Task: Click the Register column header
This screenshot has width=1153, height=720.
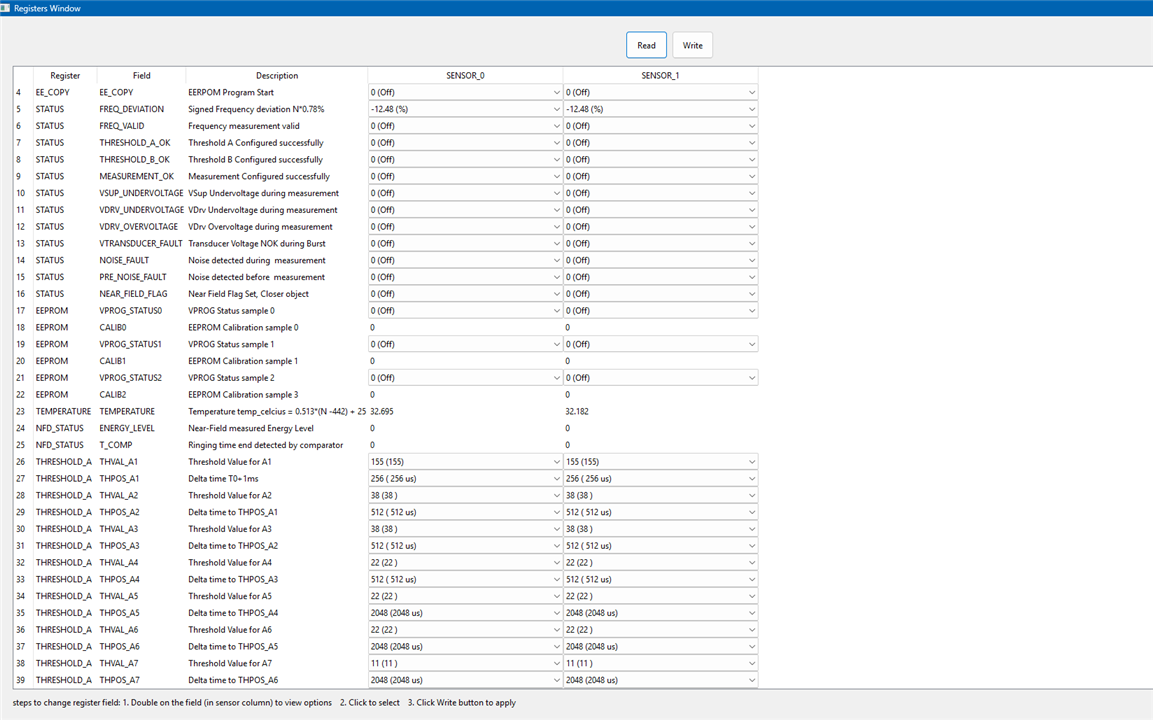Action: point(65,75)
